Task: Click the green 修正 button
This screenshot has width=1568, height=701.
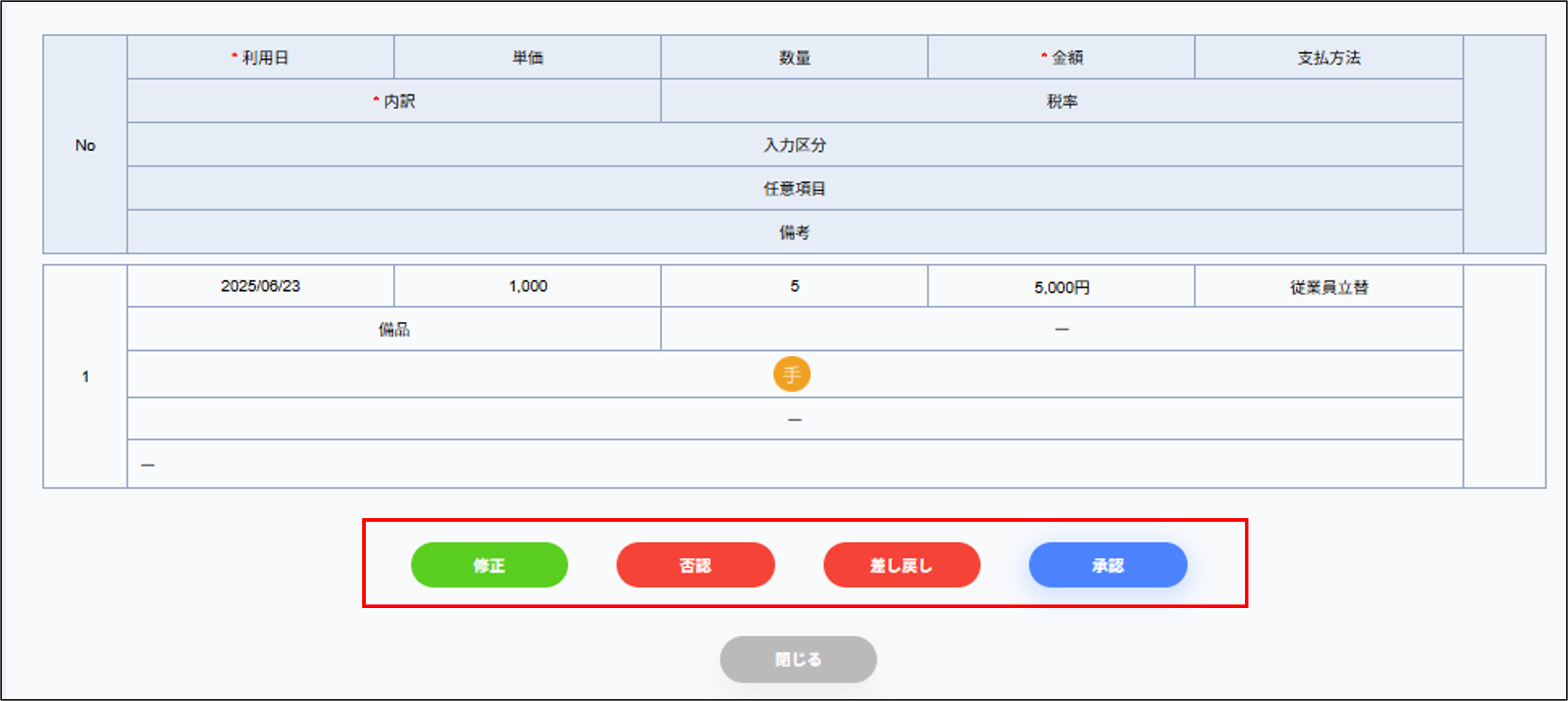Action: point(489,565)
